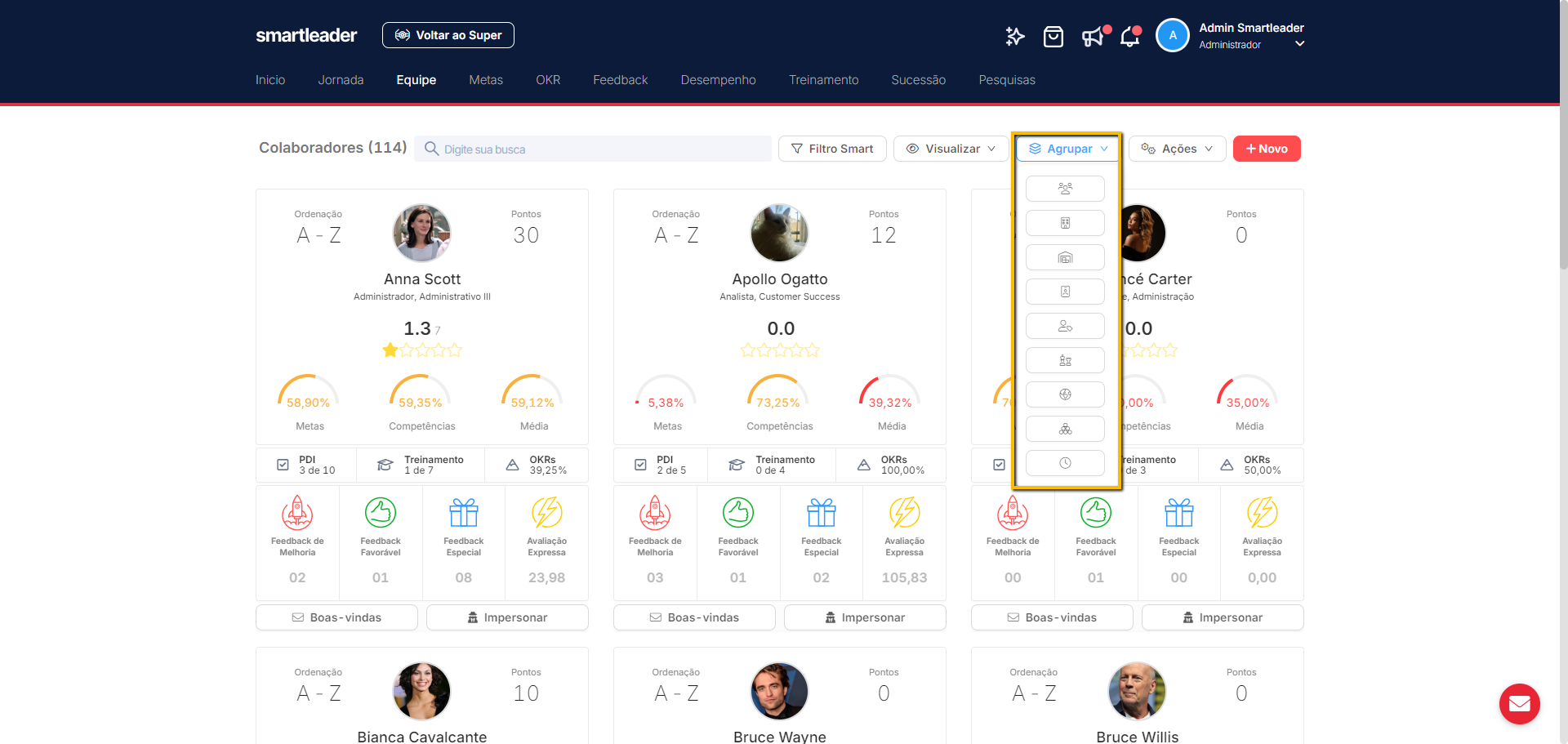
Task: Group by chess pieces icon option
Action: [1065, 360]
